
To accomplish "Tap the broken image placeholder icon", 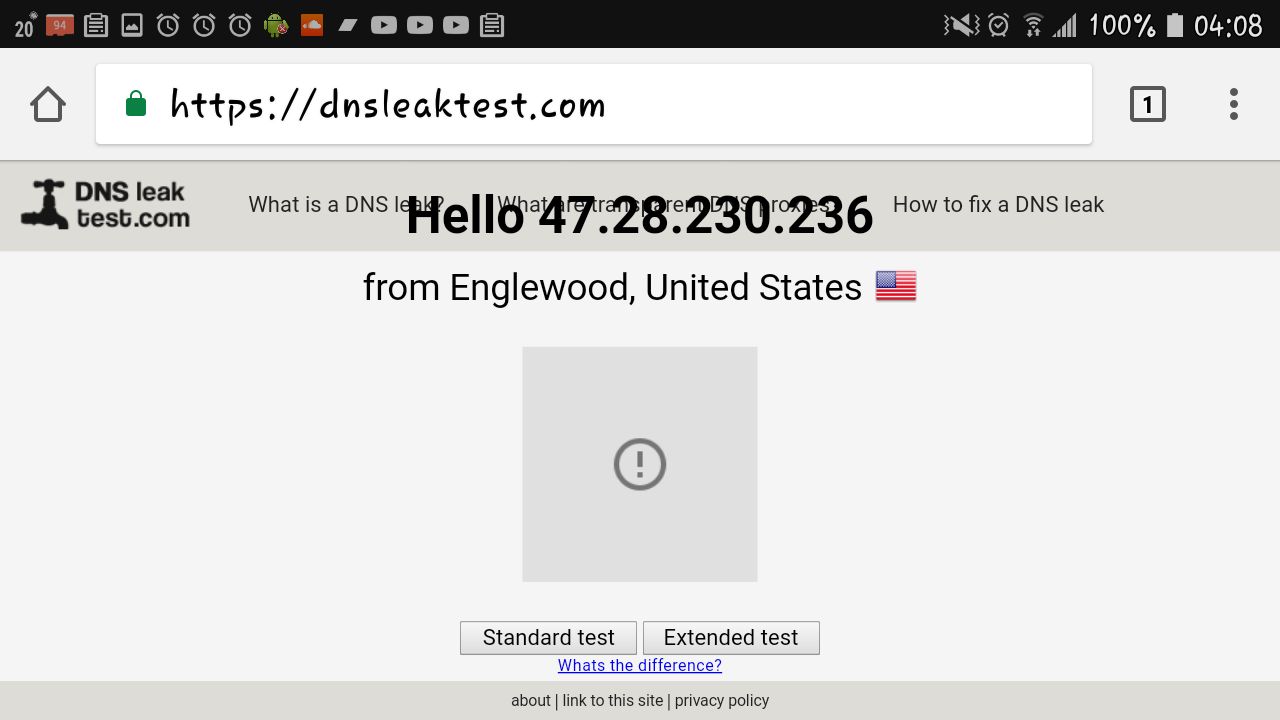I will pyautogui.click(x=640, y=464).
